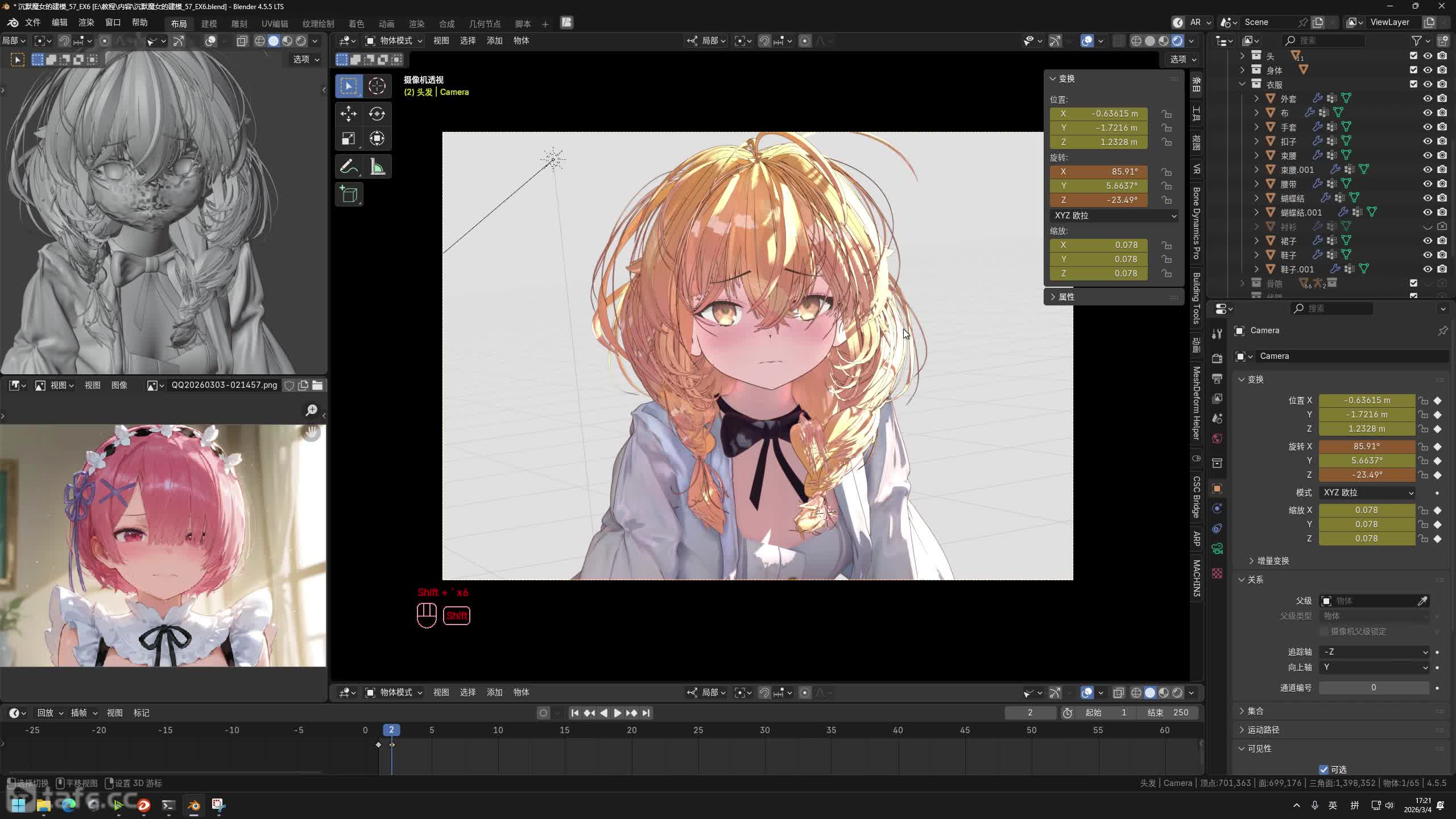This screenshot has width=1456, height=819.
Task: Select the Scale tool icon
Action: tap(349, 139)
